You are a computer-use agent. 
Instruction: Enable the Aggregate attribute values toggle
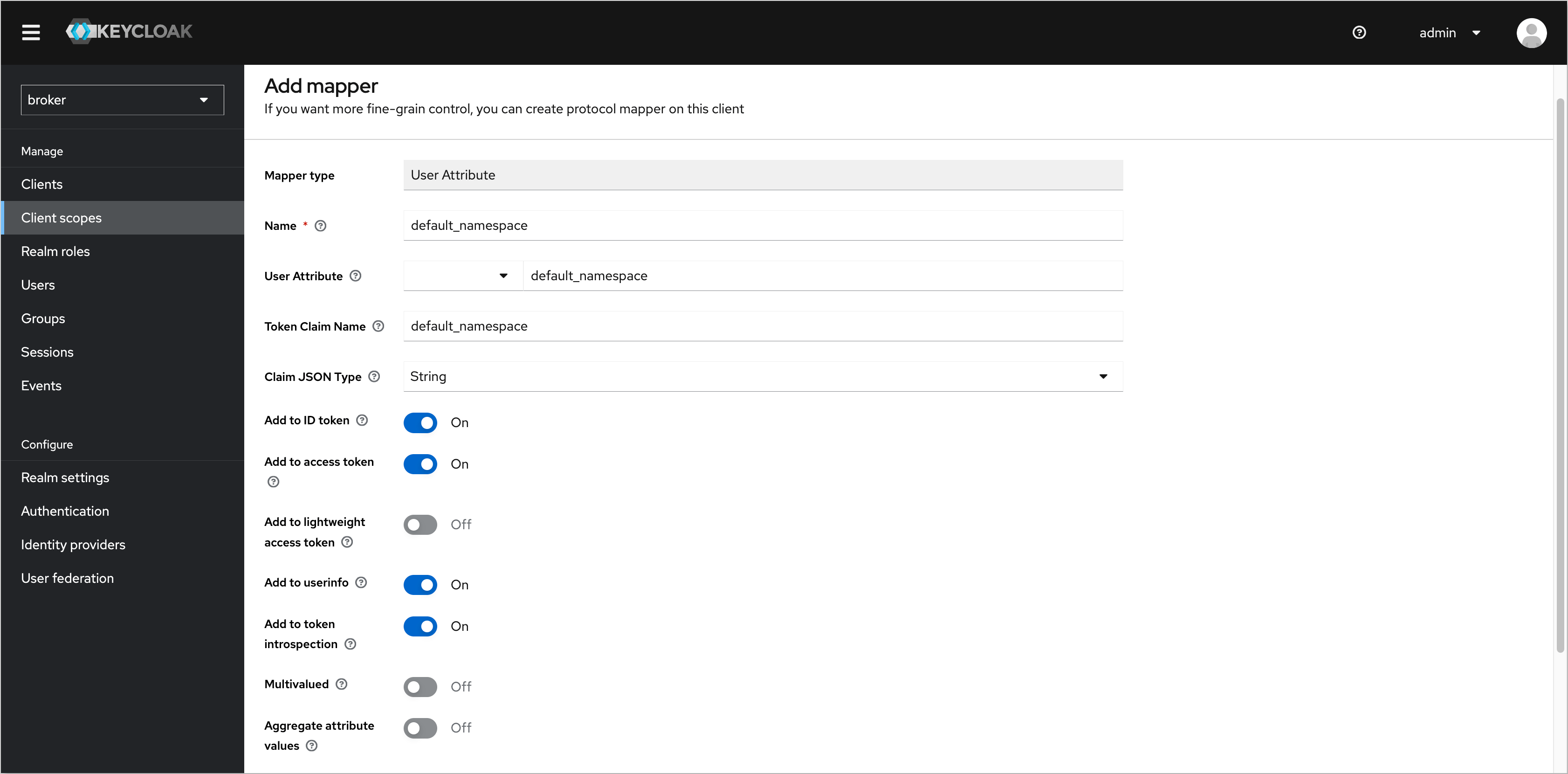(x=420, y=727)
